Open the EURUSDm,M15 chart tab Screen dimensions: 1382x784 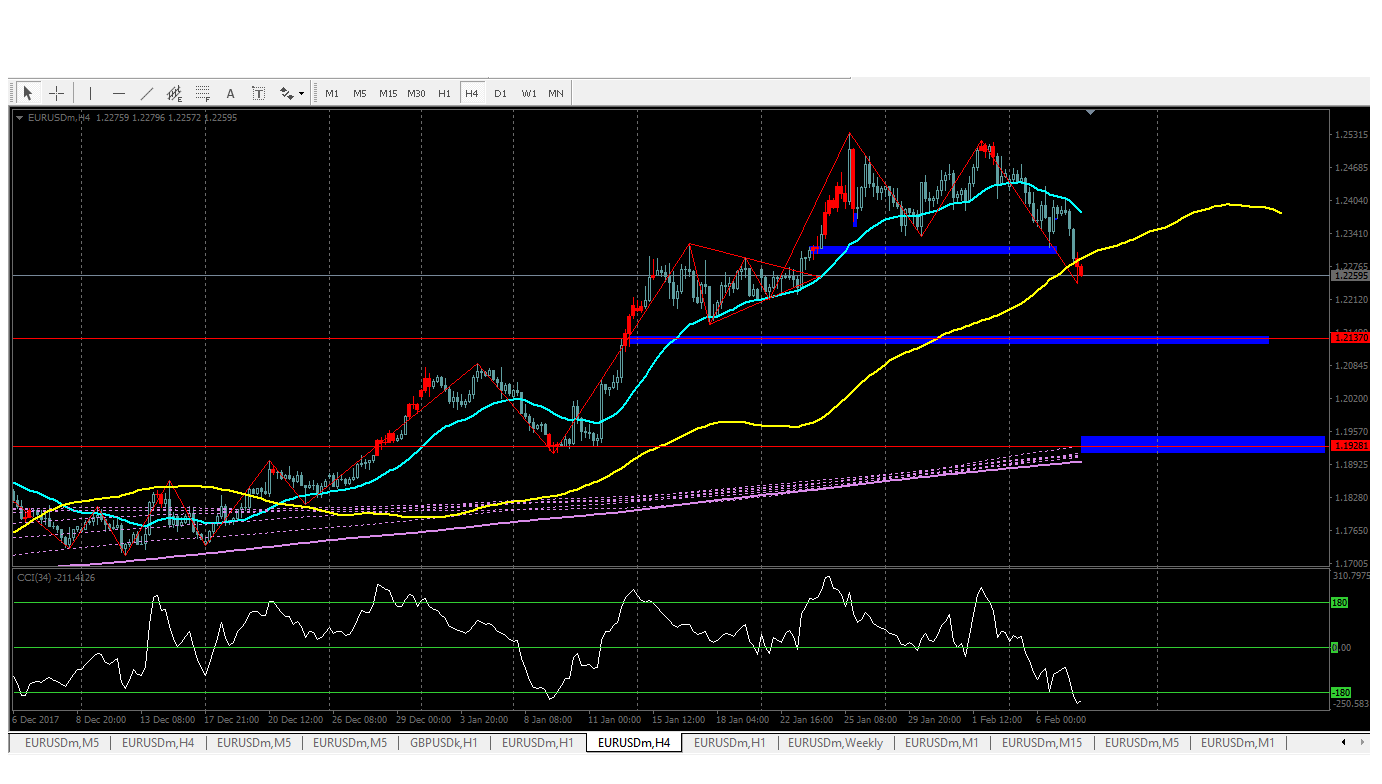1042,743
